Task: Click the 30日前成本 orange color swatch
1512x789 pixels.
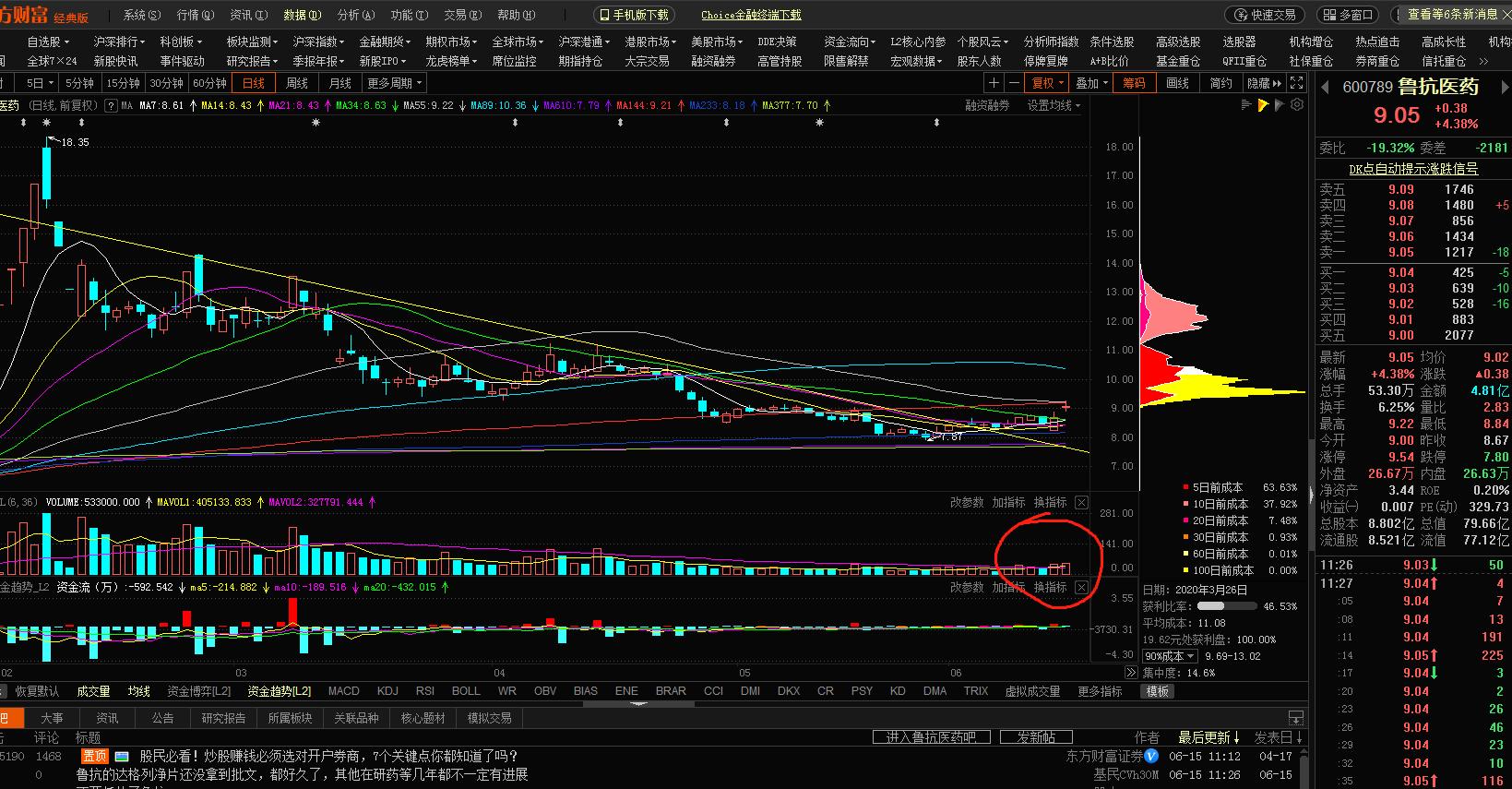Action: click(x=1186, y=537)
